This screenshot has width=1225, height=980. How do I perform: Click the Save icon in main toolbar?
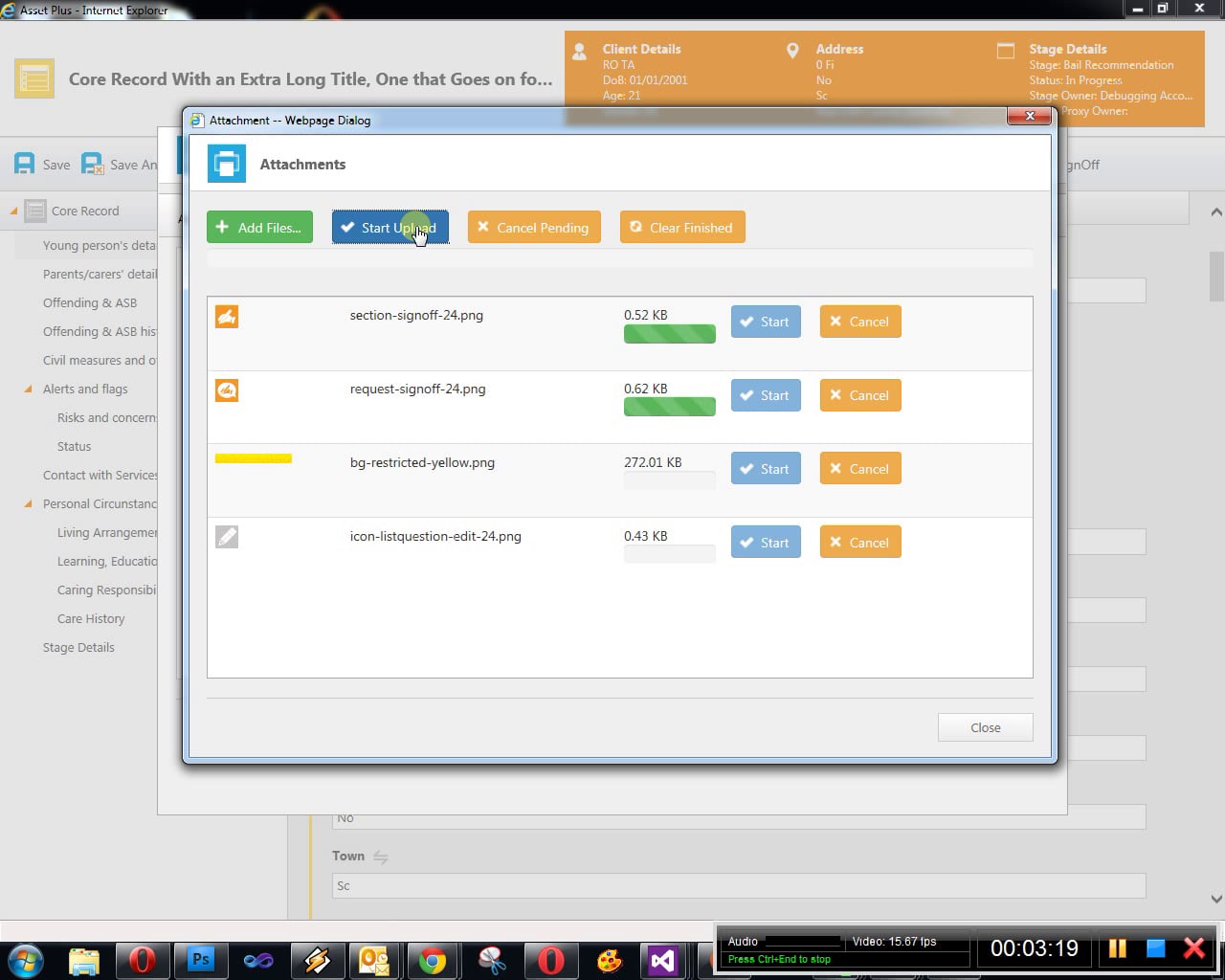click(x=25, y=164)
